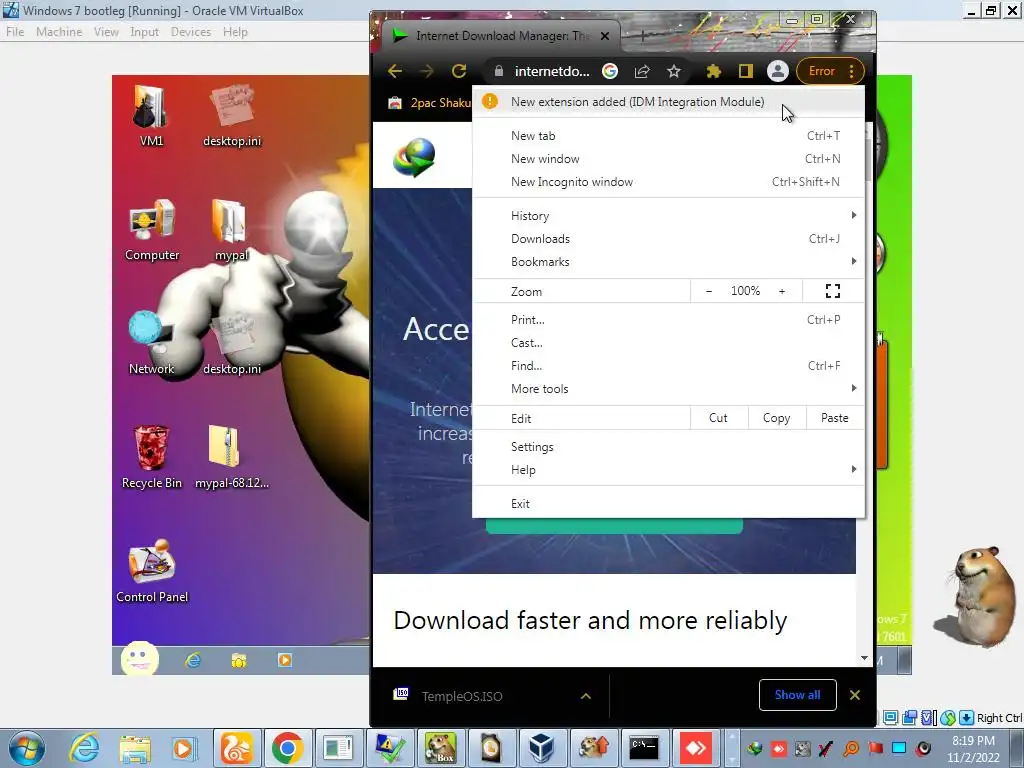Click Chrome icon on host taskbar
This screenshot has width=1024, height=768.
[287, 748]
